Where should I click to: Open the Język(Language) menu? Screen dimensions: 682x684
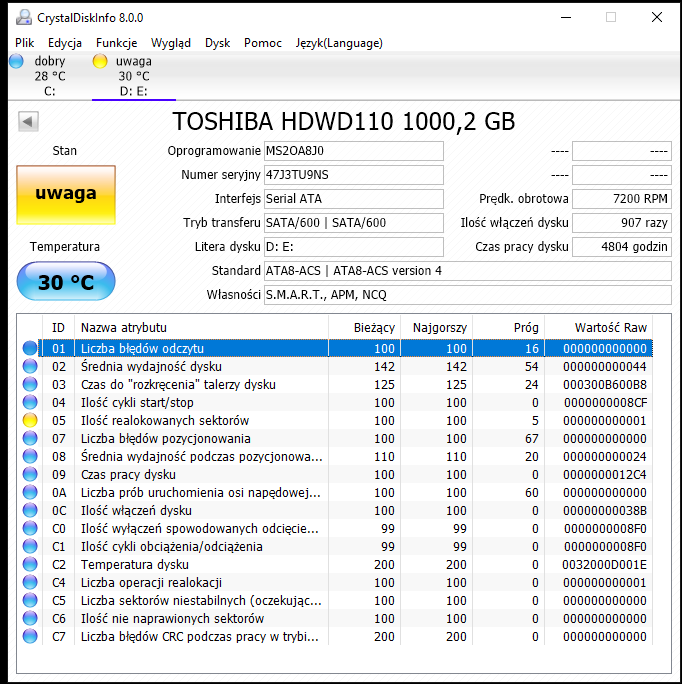pyautogui.click(x=339, y=43)
